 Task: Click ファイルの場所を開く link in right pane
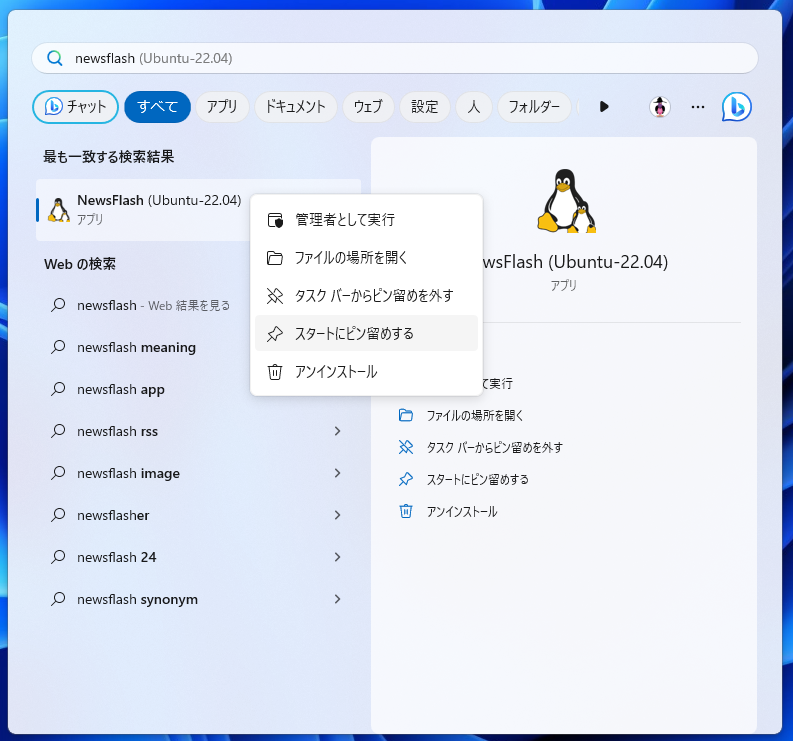[474, 415]
